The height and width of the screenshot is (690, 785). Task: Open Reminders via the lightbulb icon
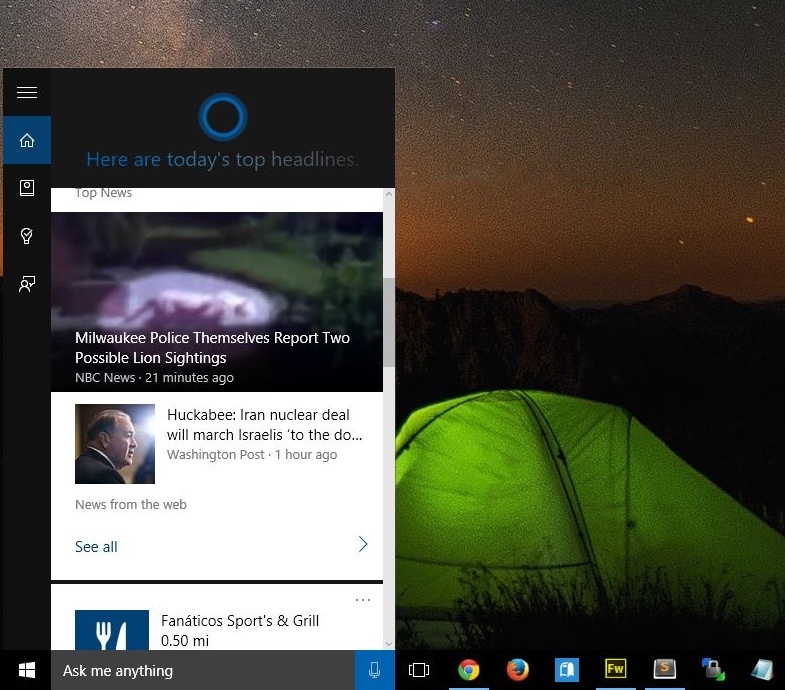[27, 236]
